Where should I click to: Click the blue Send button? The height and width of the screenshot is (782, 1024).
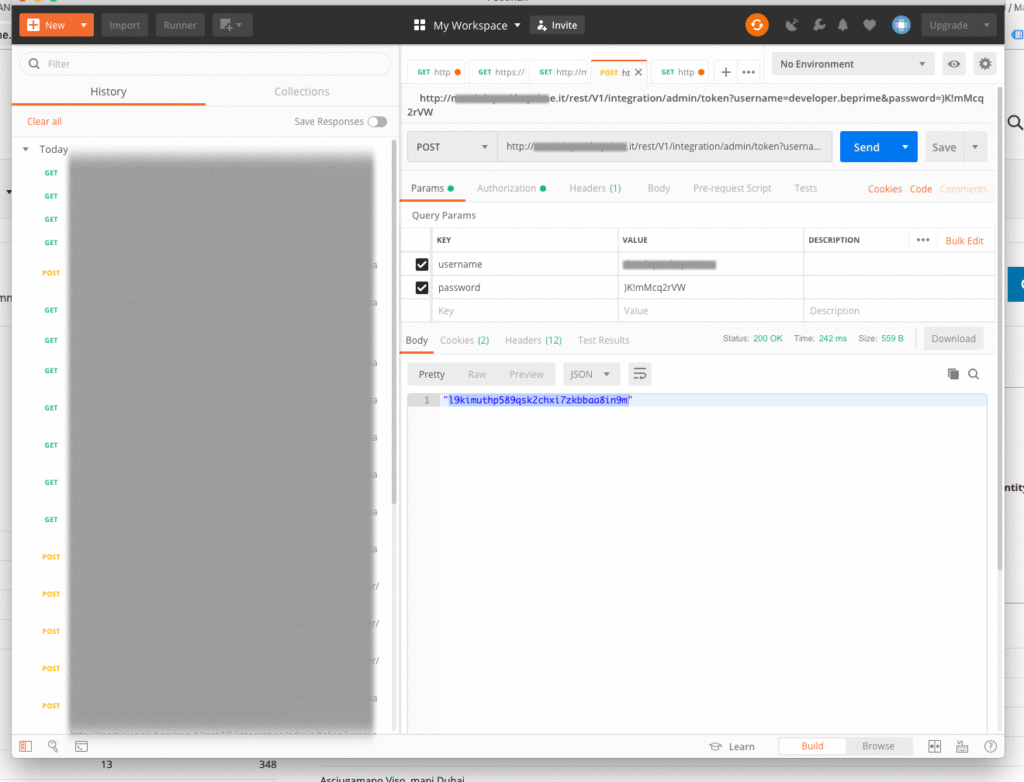pos(867,147)
